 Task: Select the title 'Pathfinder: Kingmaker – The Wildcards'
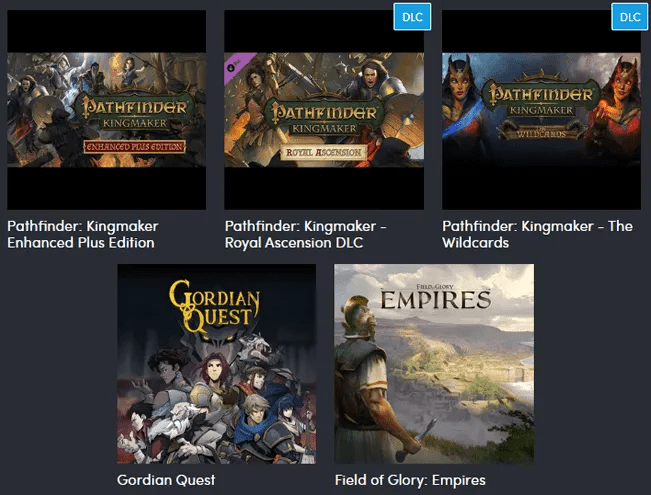click(x=538, y=234)
